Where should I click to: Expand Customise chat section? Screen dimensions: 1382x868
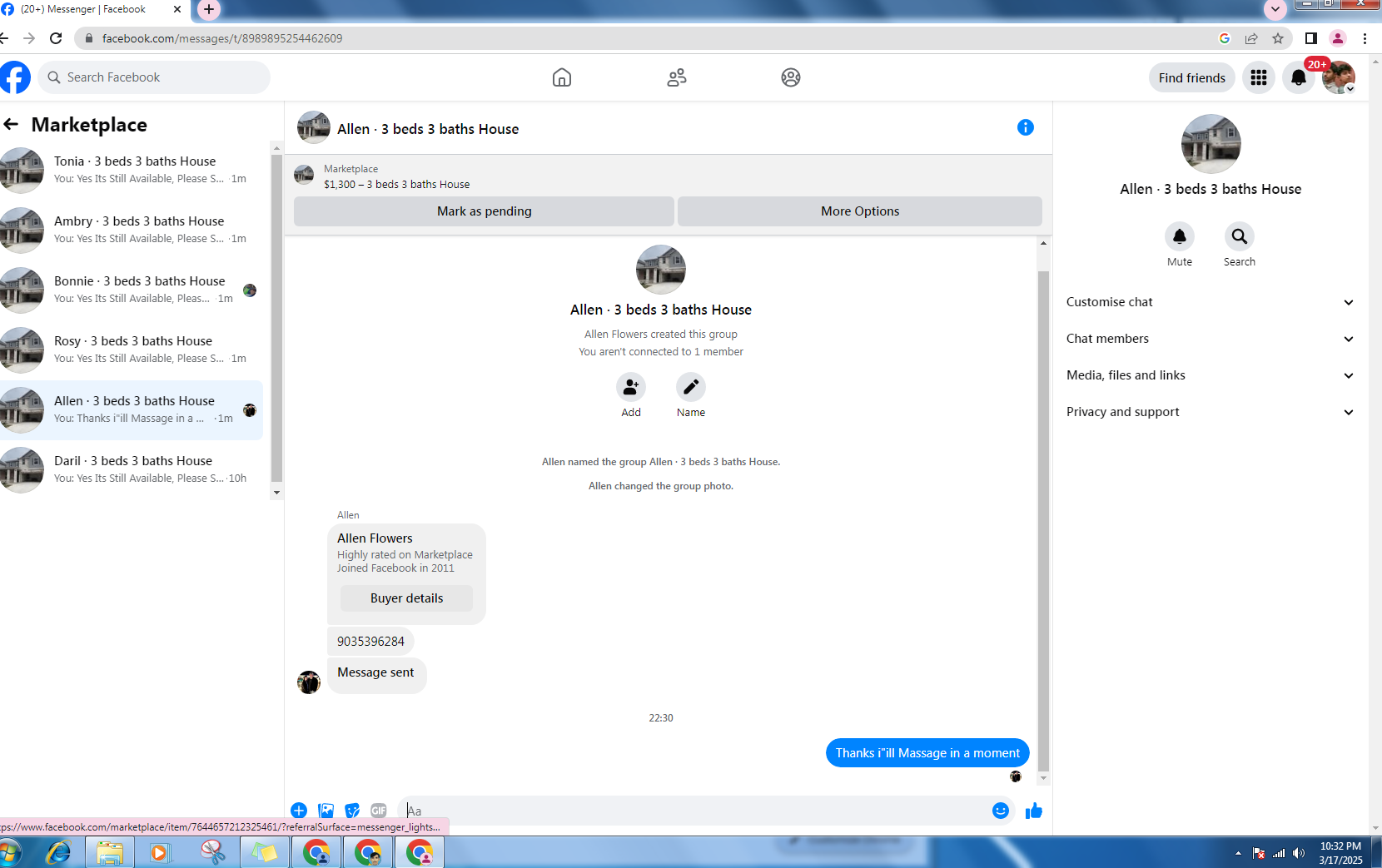(1210, 302)
